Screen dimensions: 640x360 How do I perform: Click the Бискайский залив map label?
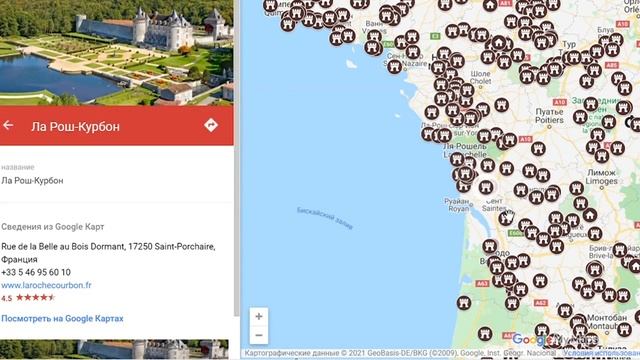tap(325, 218)
